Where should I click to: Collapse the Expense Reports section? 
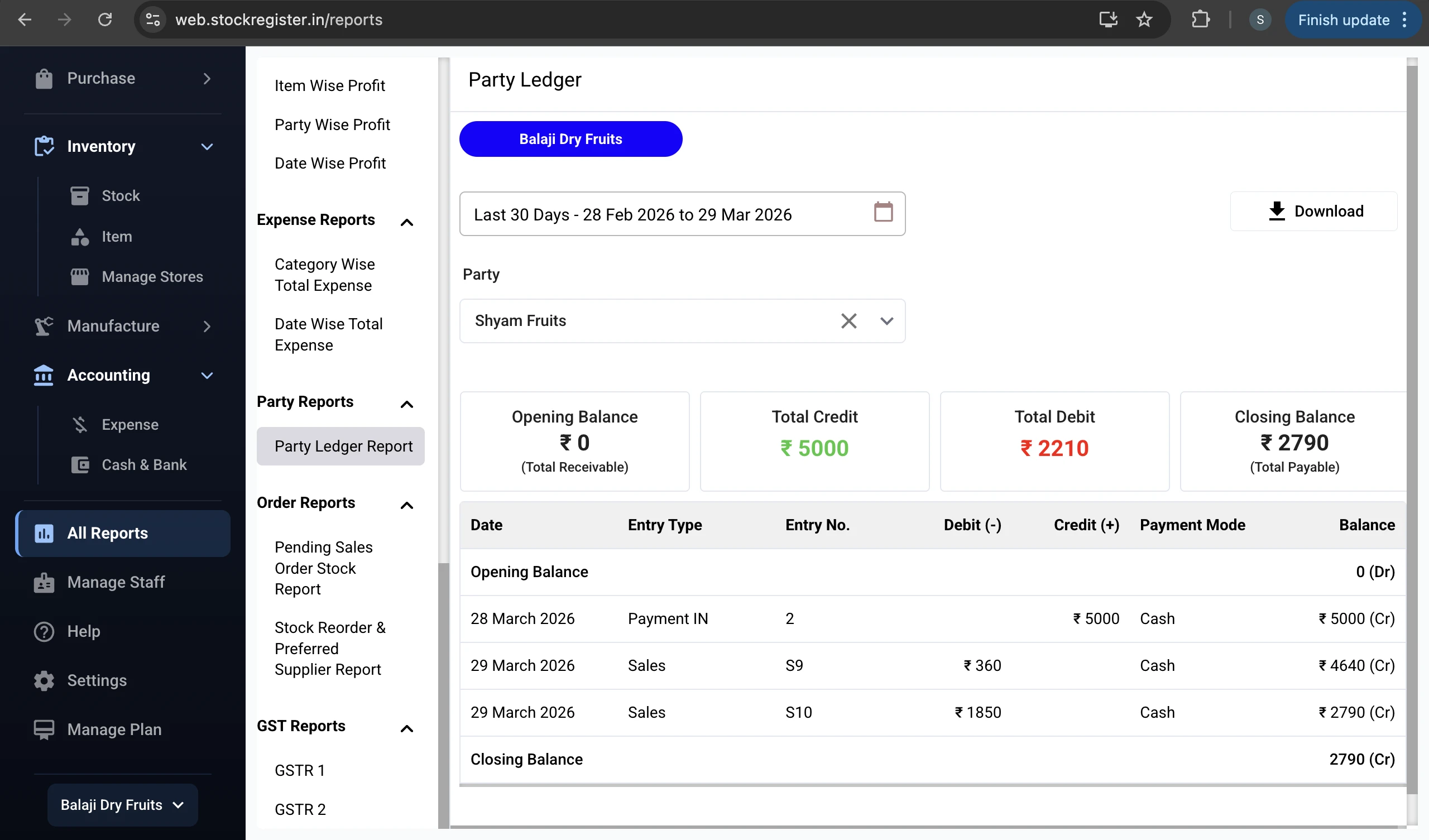(x=407, y=222)
